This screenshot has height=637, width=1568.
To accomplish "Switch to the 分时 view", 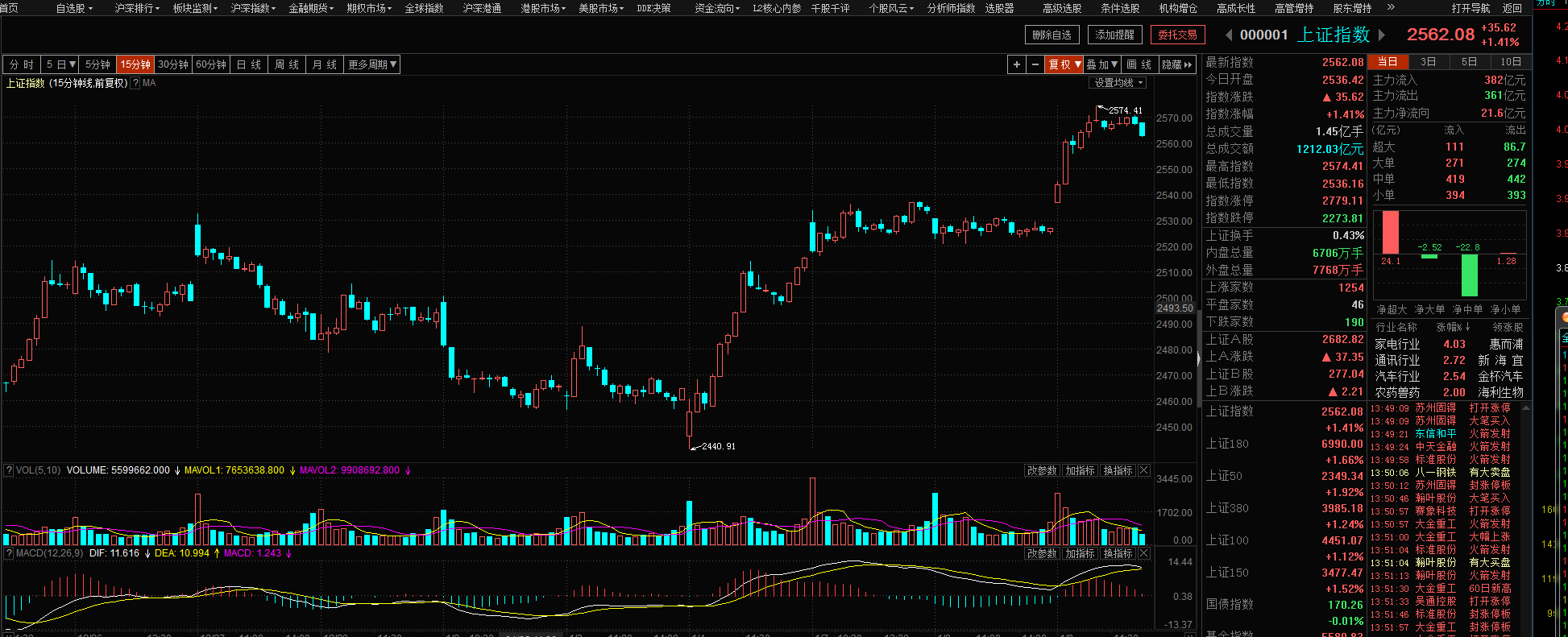I will pos(22,64).
